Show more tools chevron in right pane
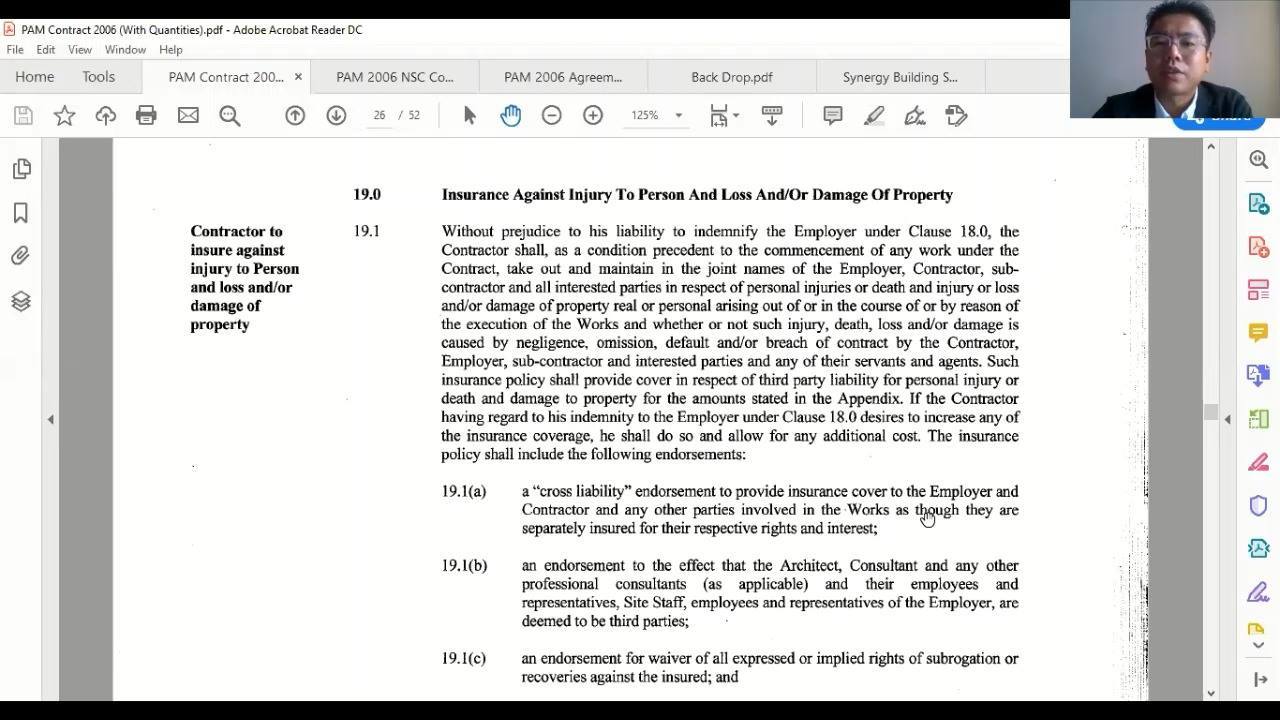 pos(1258,646)
